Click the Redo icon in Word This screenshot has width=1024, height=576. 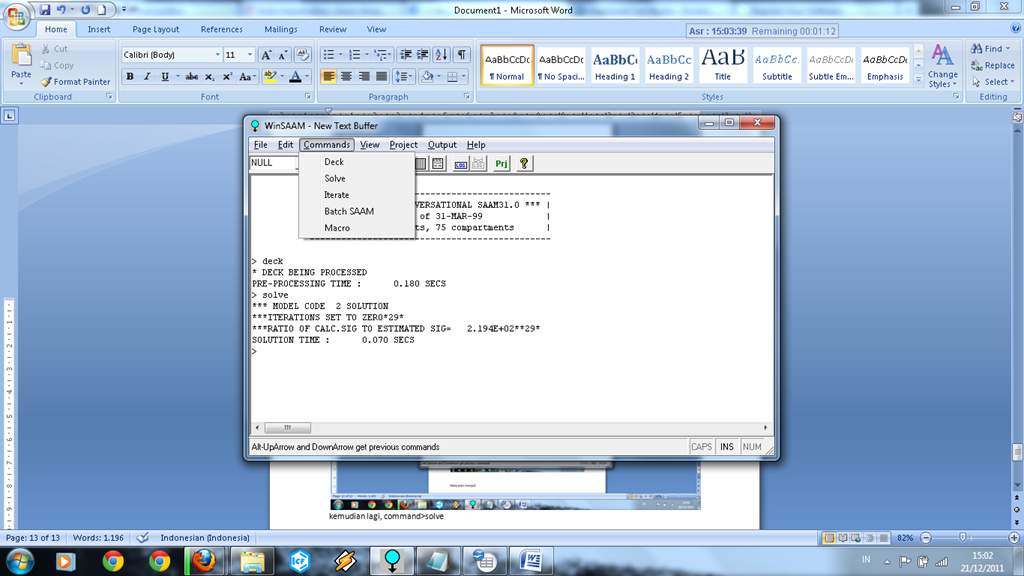pos(86,10)
